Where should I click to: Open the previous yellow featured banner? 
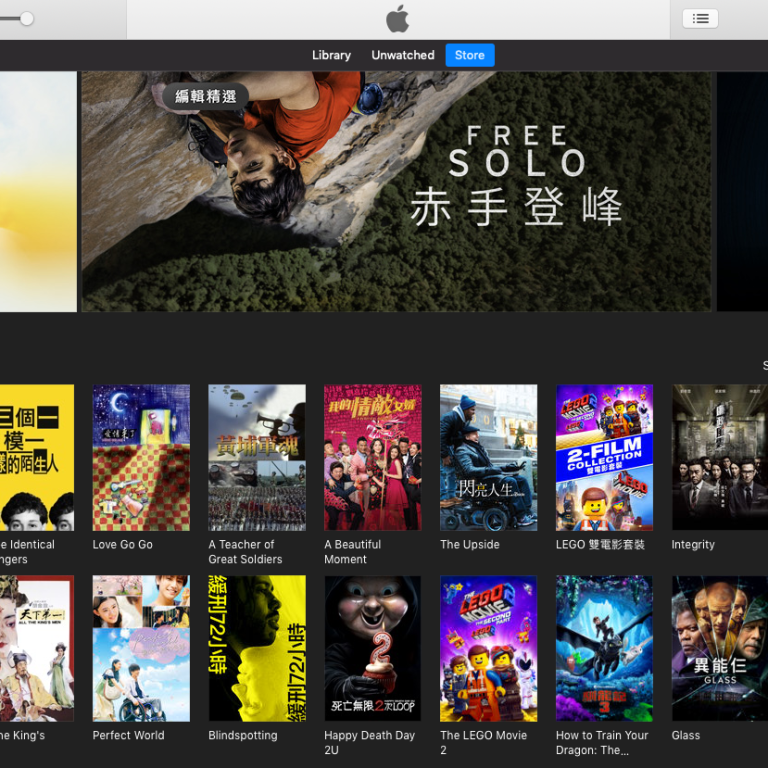coord(38,192)
